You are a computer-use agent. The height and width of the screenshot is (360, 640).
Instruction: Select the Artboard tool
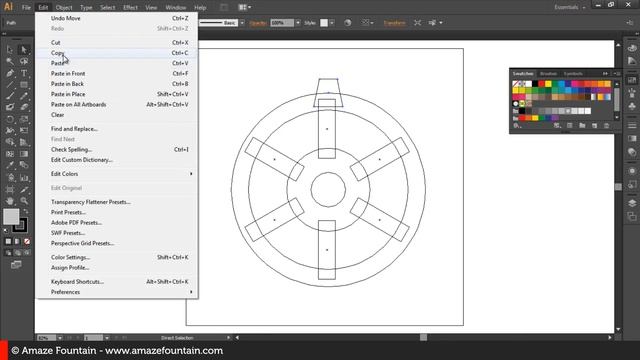pos(10,189)
